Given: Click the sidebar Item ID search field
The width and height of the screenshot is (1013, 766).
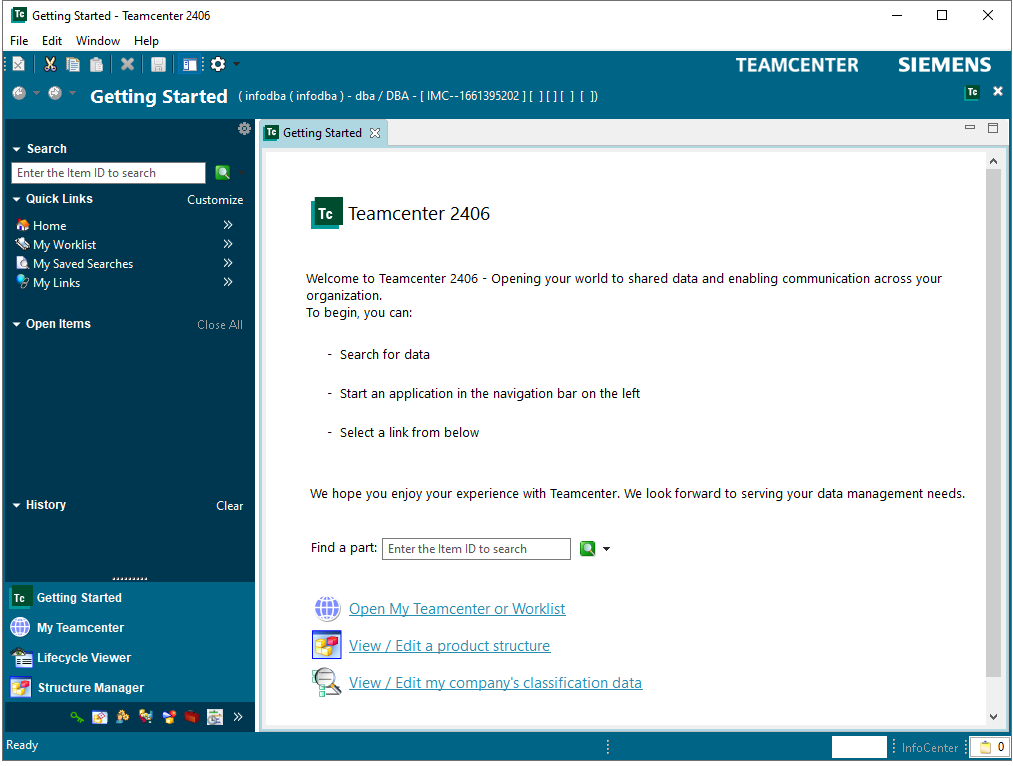Looking at the screenshot, I should coord(109,173).
